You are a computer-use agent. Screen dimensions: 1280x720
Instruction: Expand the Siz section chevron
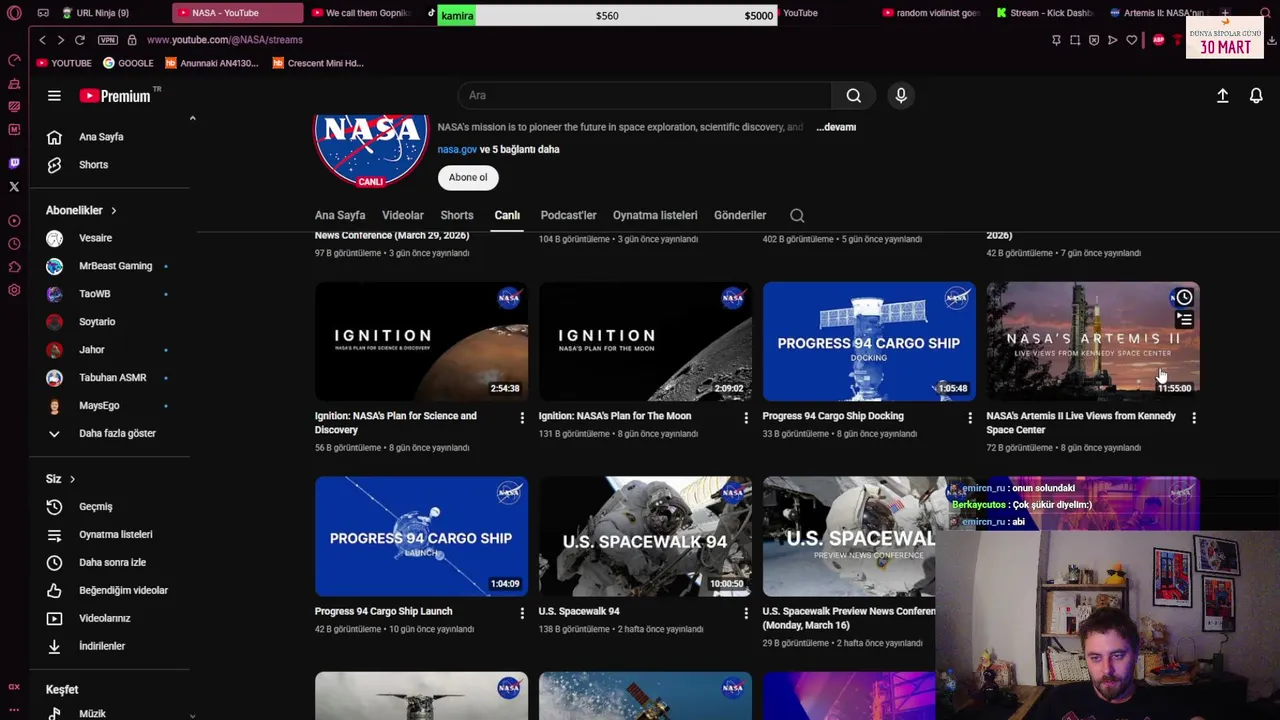click(72, 479)
